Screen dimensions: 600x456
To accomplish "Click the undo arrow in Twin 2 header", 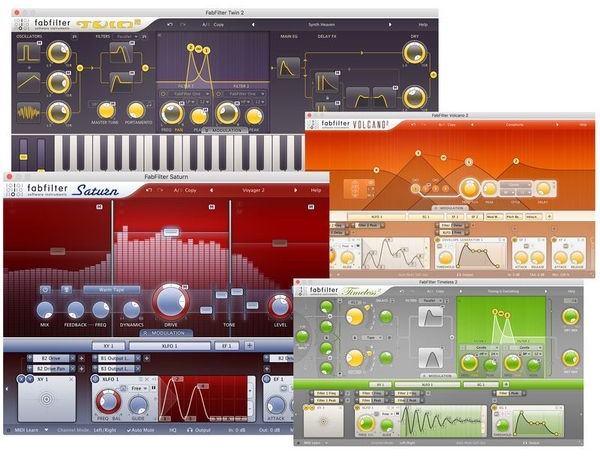I will [170, 24].
